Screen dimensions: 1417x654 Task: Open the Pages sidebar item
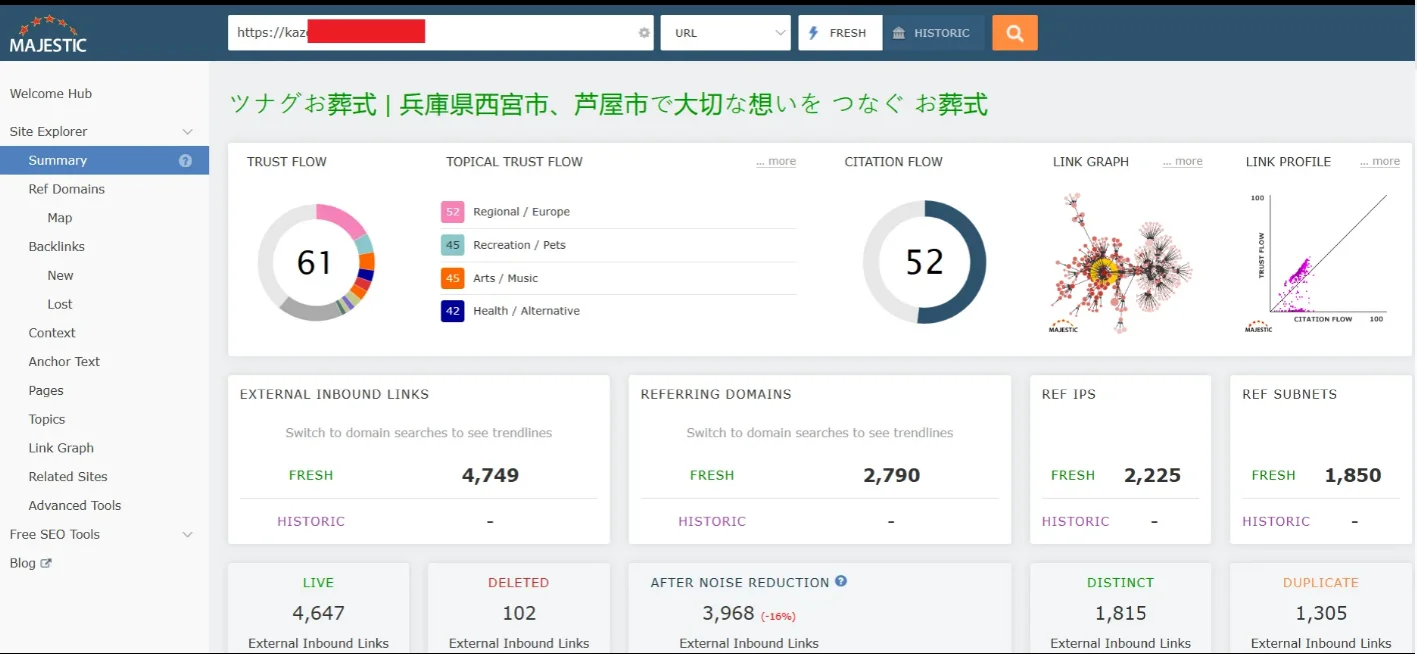click(46, 390)
